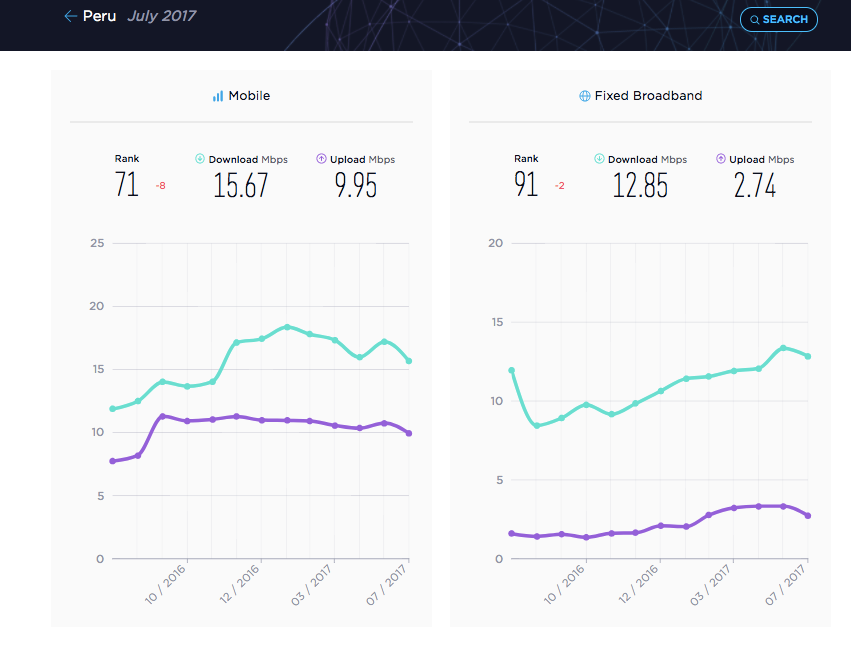Screen dimensions: 851x650
Task: Click the Mobile bar-signal icon
Action: click(218, 96)
